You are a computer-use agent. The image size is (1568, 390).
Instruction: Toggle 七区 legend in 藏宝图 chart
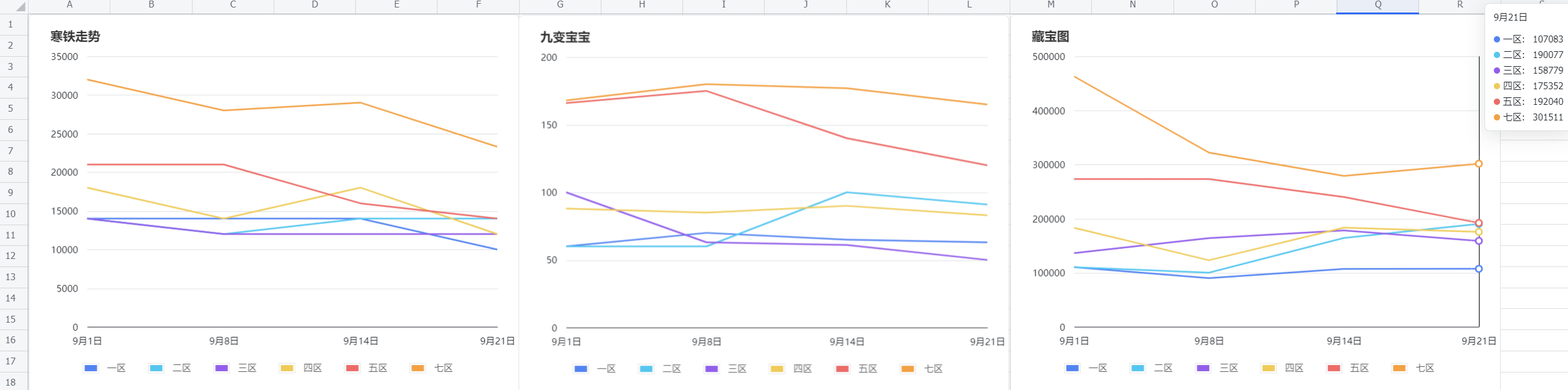click(x=1413, y=368)
